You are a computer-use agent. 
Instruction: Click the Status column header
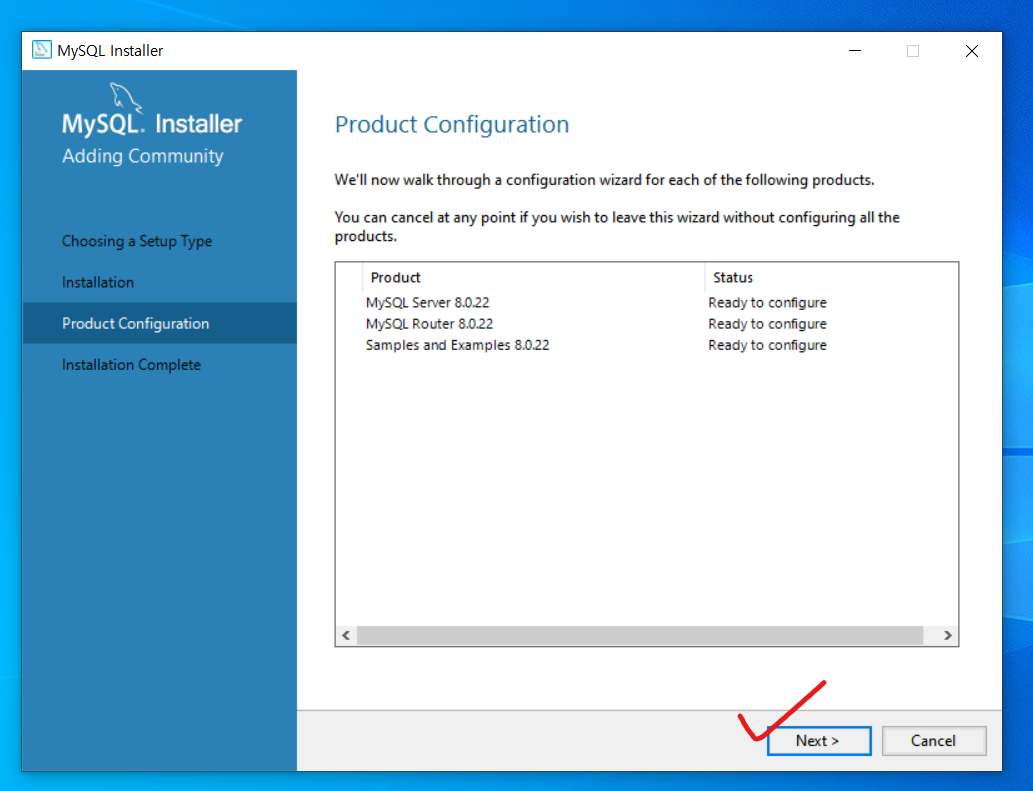tap(831, 277)
